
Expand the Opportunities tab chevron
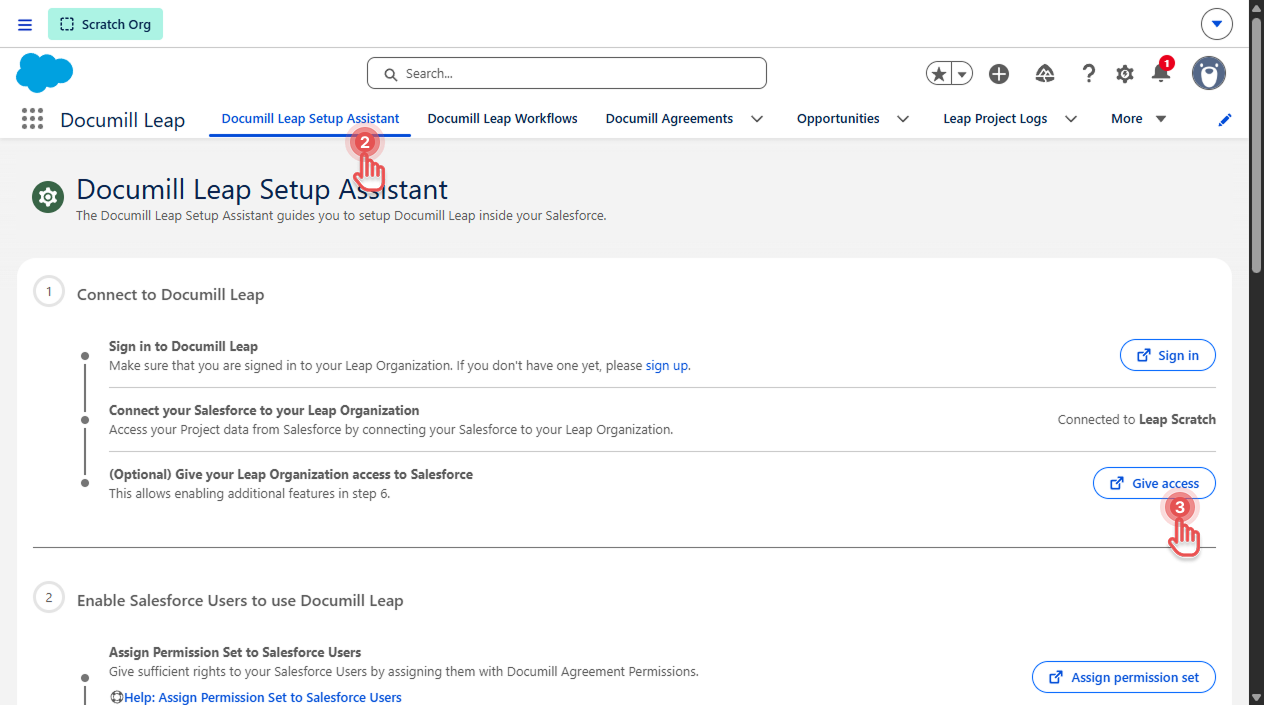click(903, 119)
